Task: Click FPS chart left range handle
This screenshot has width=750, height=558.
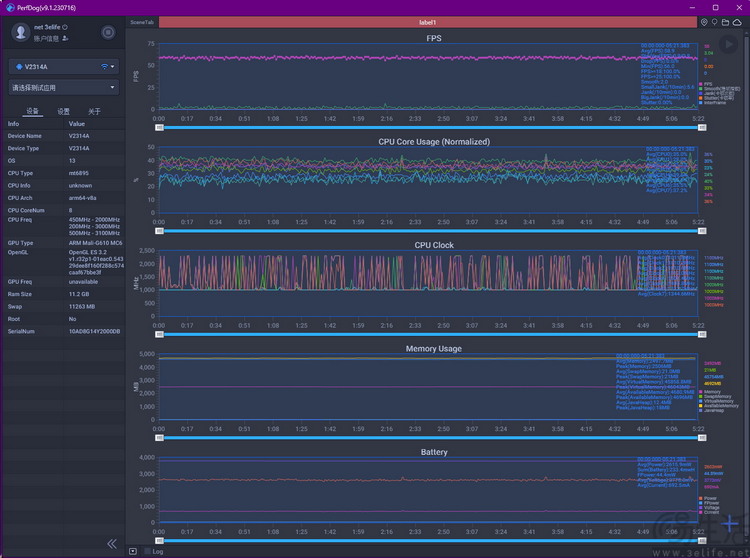Action: click(x=159, y=128)
